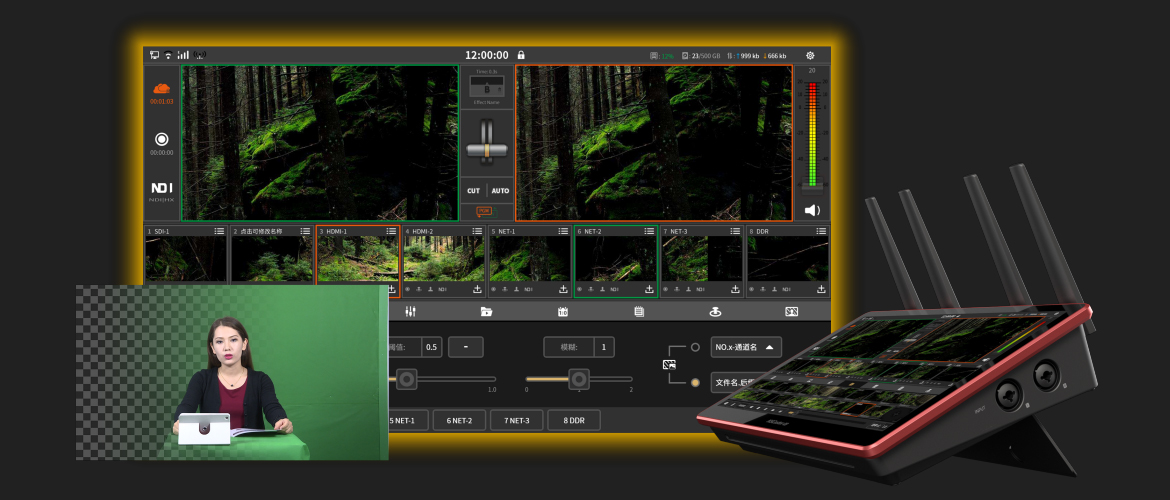Toggle the PGM indicator under CUT
Viewport: 1170px width, 500px height.
click(485, 211)
